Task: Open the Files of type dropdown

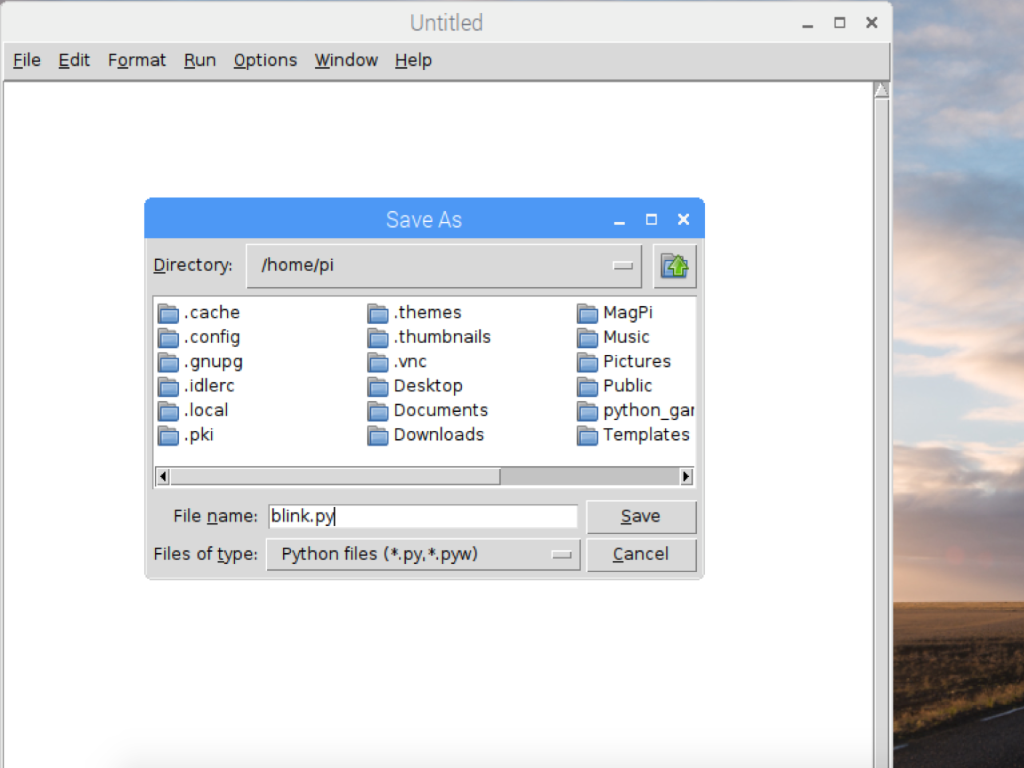Action: pyautogui.click(x=423, y=554)
